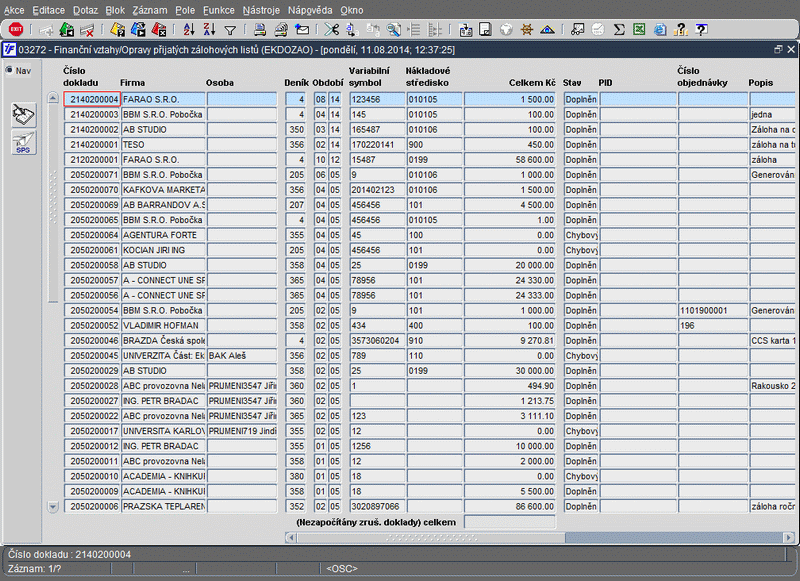Image resolution: width=800 pixels, height=581 pixels.
Task: Click the edit pencil icon in left panel
Action: click(23, 115)
